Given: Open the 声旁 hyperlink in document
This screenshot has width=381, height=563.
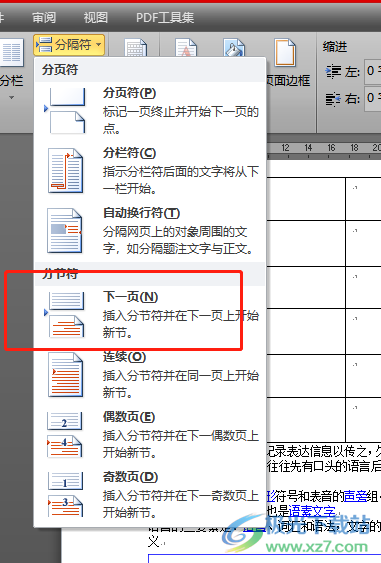Looking at the screenshot, I should coord(356,496).
